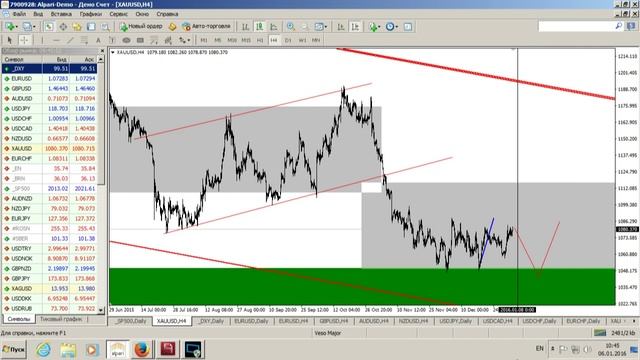The width and height of the screenshot is (640, 360).
Task: Select the Vertical Line drawing tool
Action: pyautogui.click(x=42, y=40)
